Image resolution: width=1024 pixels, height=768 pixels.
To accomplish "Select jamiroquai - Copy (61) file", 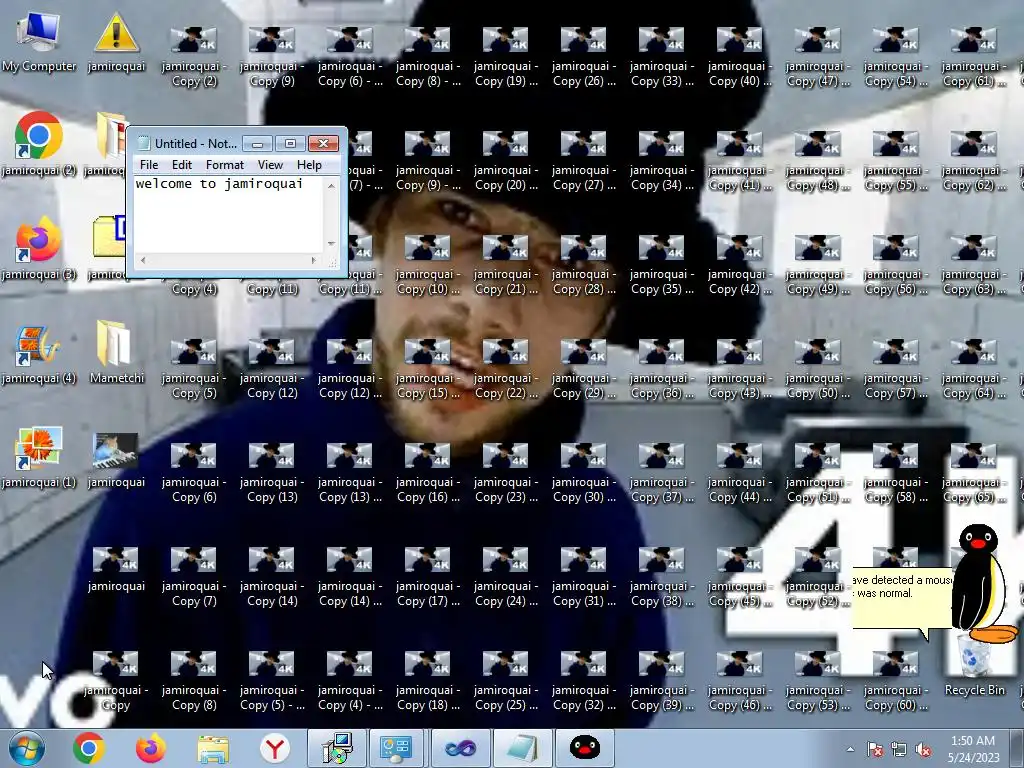I will click(x=974, y=57).
